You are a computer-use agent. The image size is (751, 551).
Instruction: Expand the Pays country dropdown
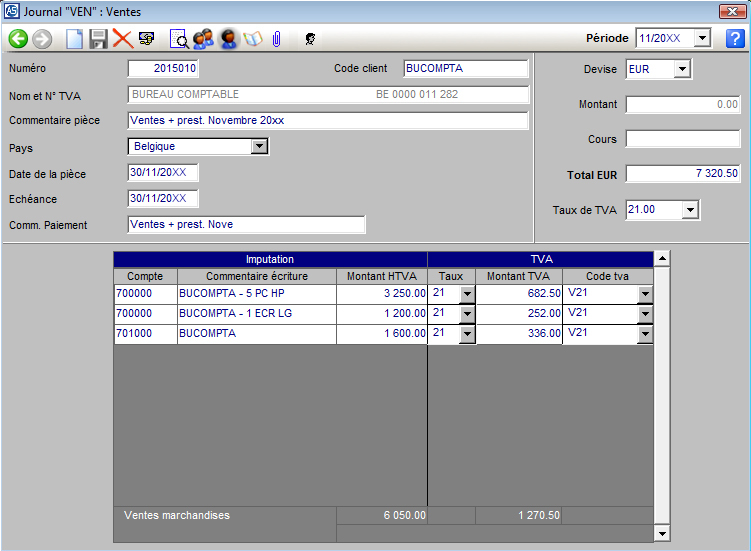pyautogui.click(x=259, y=146)
